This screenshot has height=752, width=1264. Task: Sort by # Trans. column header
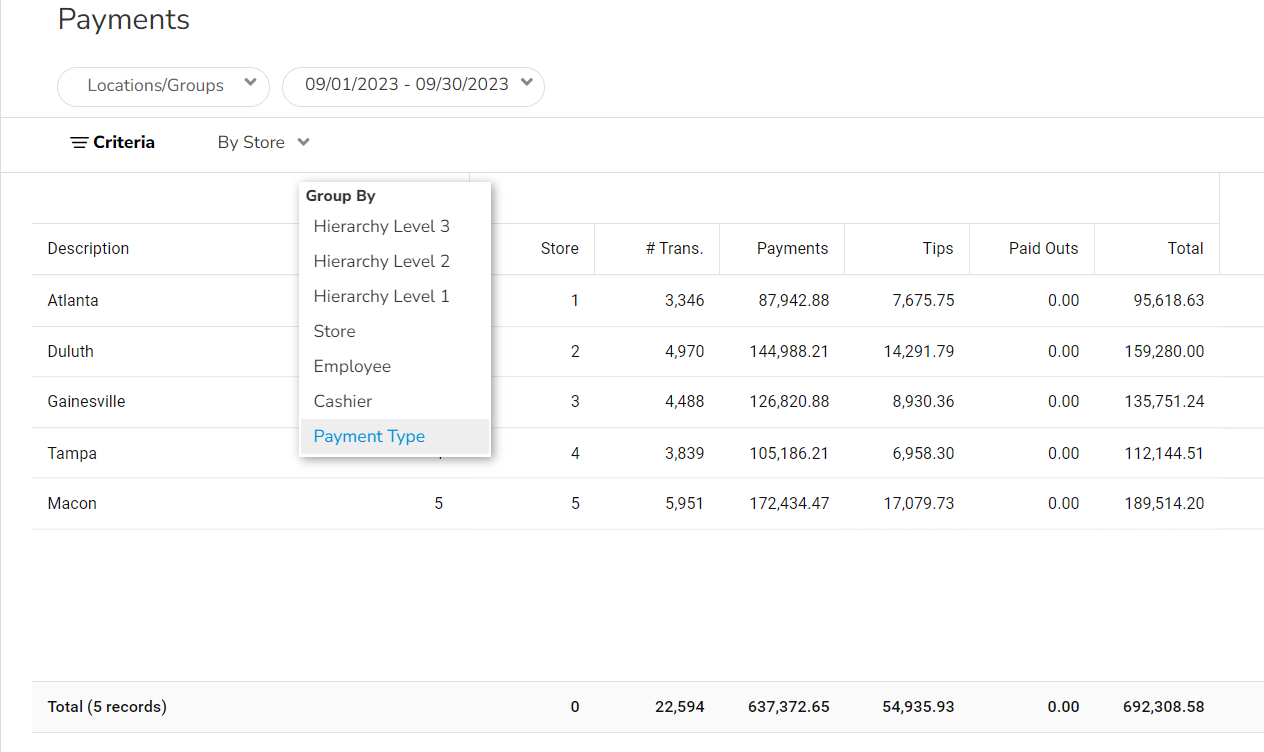click(674, 249)
